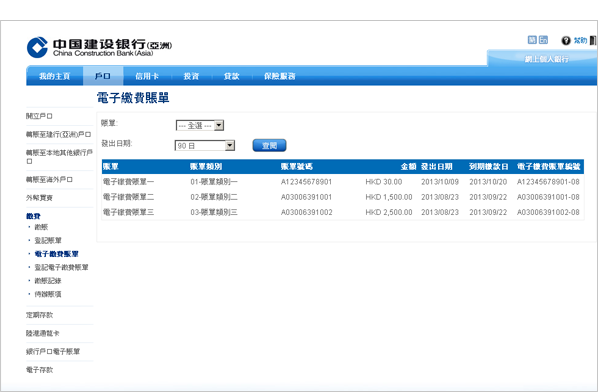Open 轉賬至海外戶口 in the sidebar
The height and width of the screenshot is (392, 598).
point(49,179)
